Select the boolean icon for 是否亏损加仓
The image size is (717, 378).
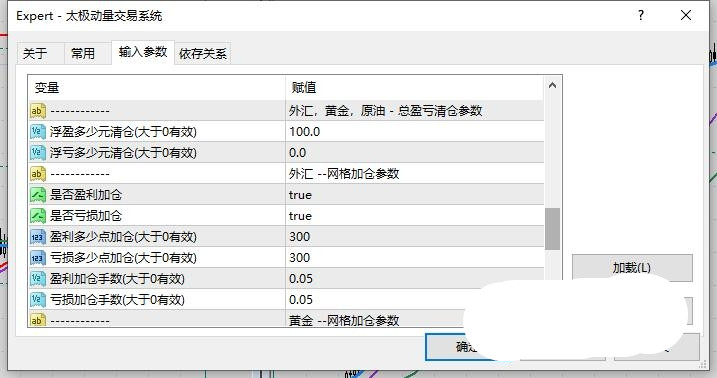[x=38, y=216]
